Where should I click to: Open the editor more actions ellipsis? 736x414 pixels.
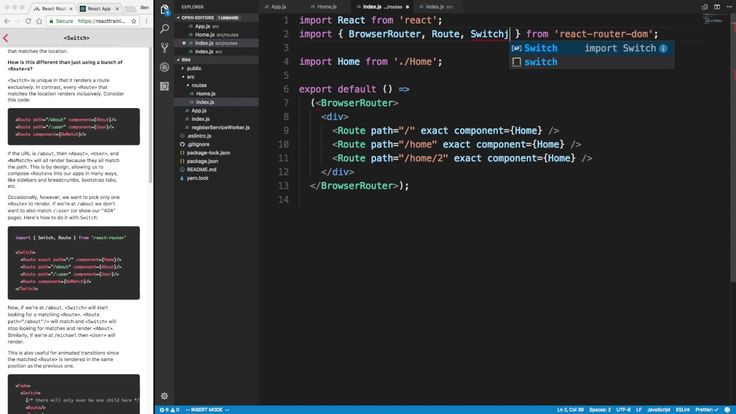coord(729,7)
